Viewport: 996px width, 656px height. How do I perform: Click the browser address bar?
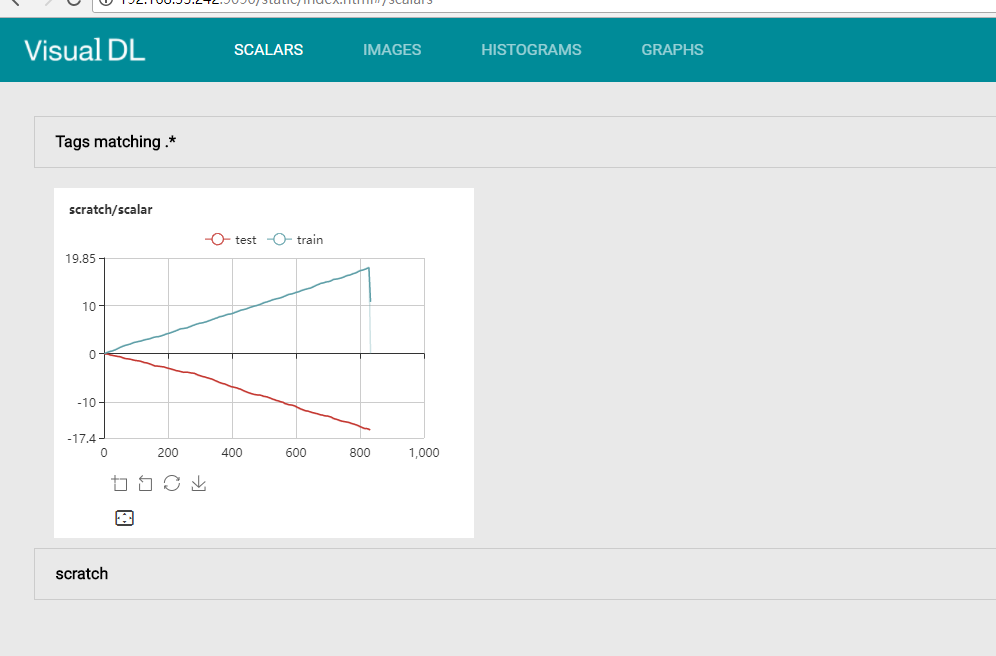point(544,4)
